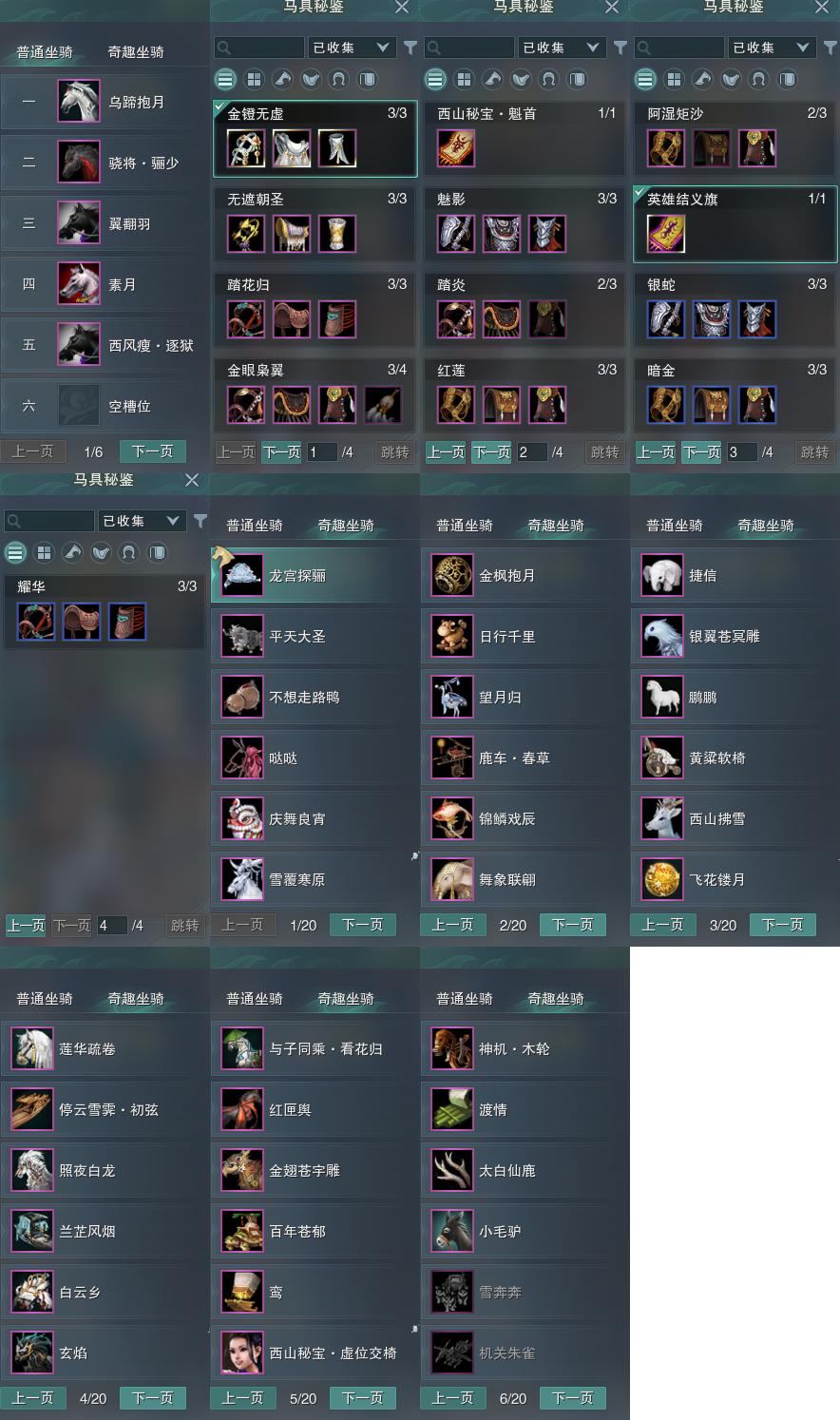Select the 太白仙鹿 antler icon
Viewport: 840px width, 1420px height.
coord(451,1171)
